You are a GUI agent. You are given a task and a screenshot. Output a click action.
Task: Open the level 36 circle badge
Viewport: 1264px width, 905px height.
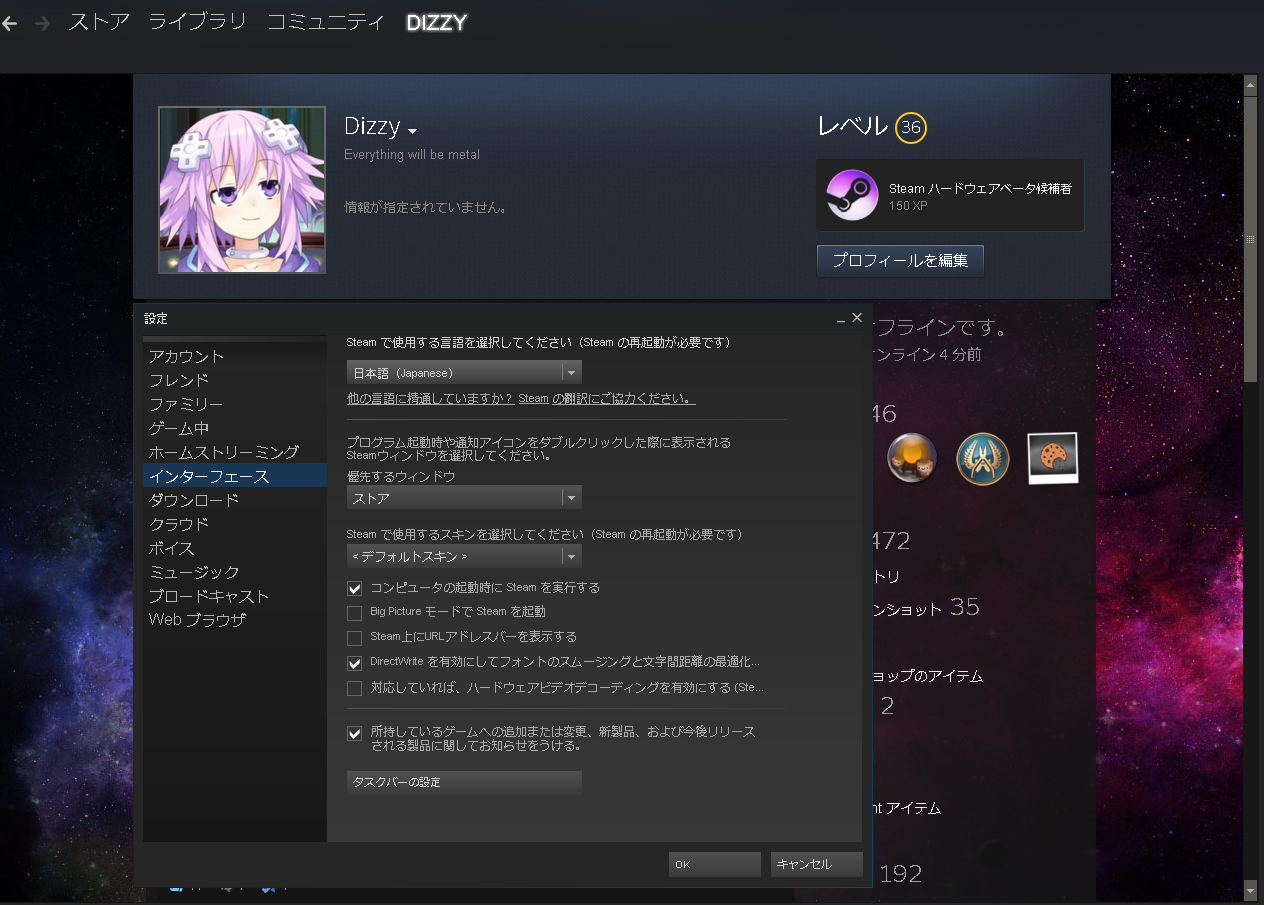910,127
